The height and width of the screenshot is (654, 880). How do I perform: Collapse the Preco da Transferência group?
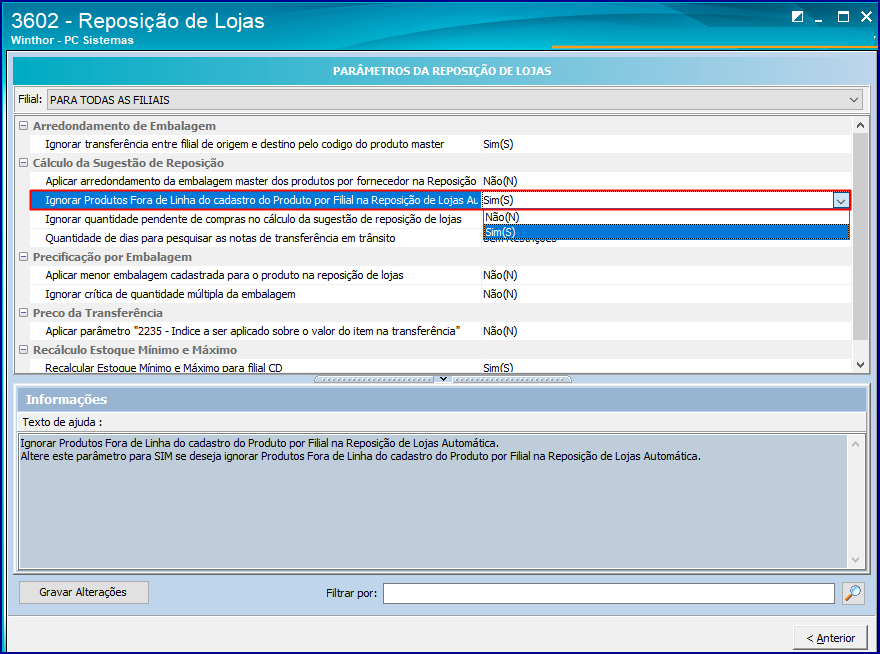click(x=24, y=313)
